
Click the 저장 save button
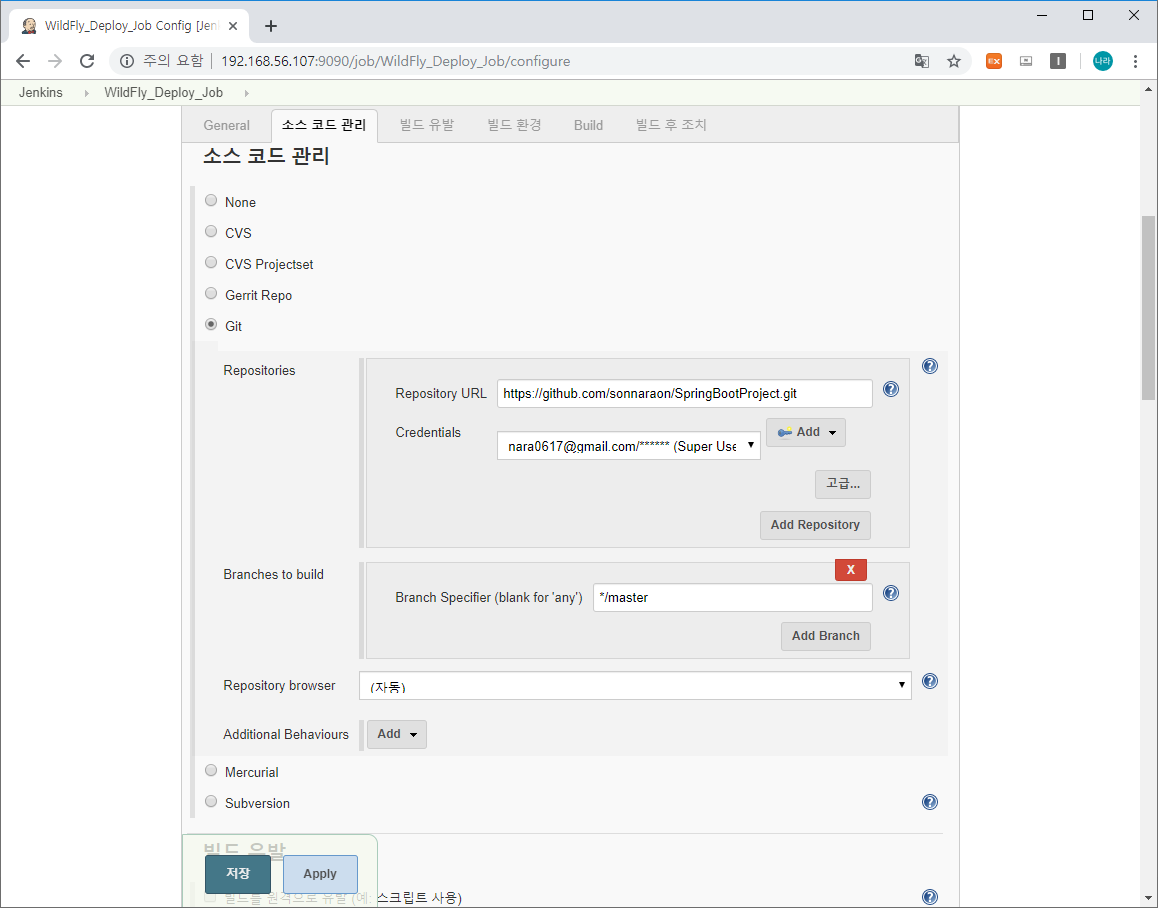[x=238, y=874]
